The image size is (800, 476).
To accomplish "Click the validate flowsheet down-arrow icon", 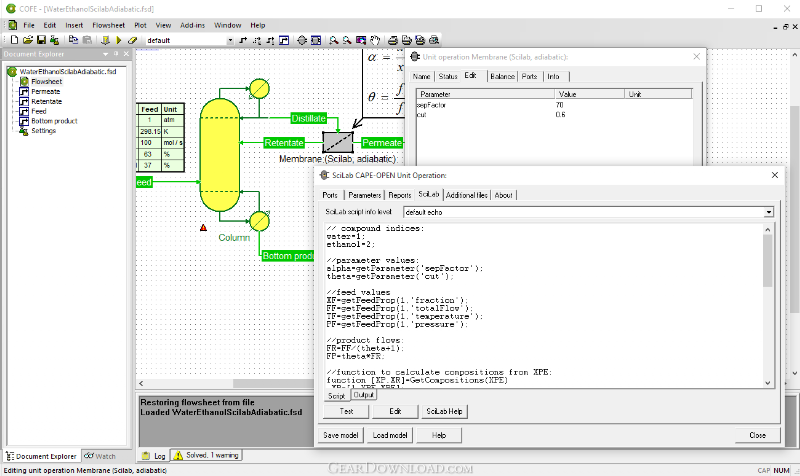I will [x=105, y=40].
